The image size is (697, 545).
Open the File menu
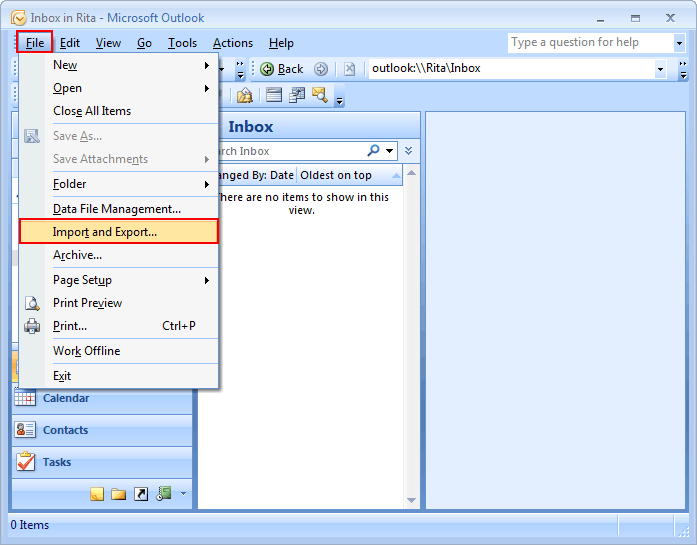[35, 43]
